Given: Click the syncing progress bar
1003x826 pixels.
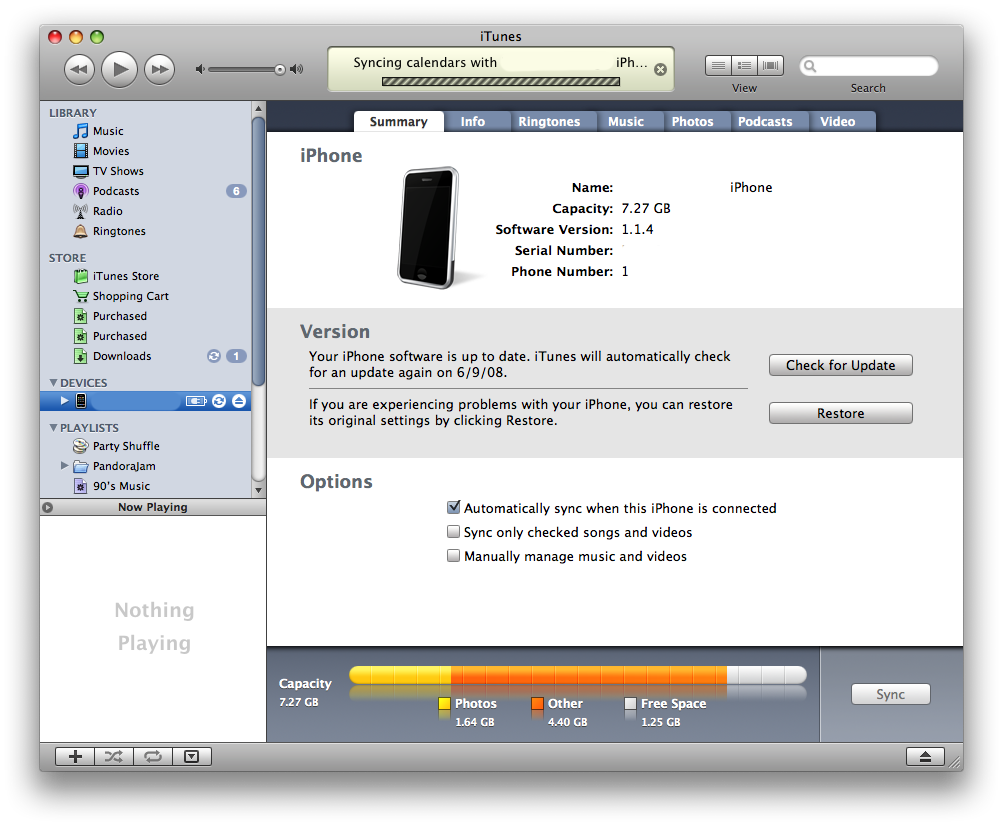Looking at the screenshot, I should [501, 81].
